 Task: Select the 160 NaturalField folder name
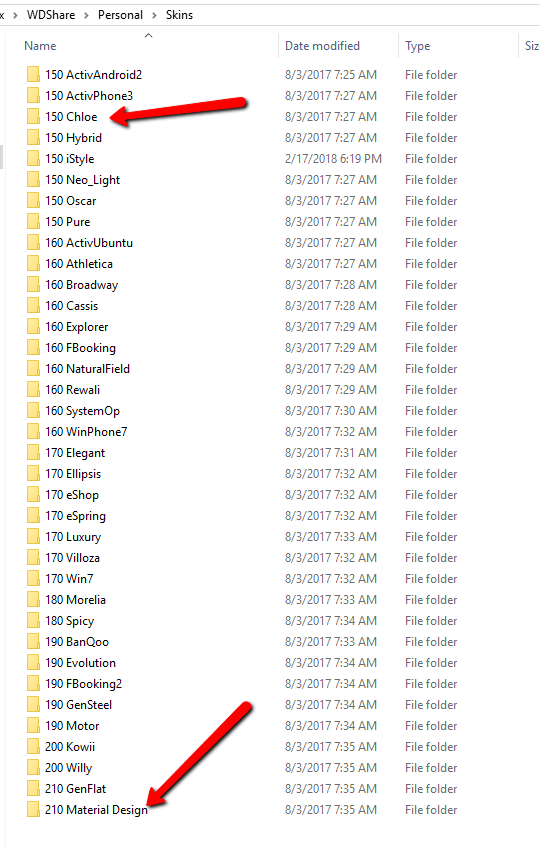click(87, 369)
